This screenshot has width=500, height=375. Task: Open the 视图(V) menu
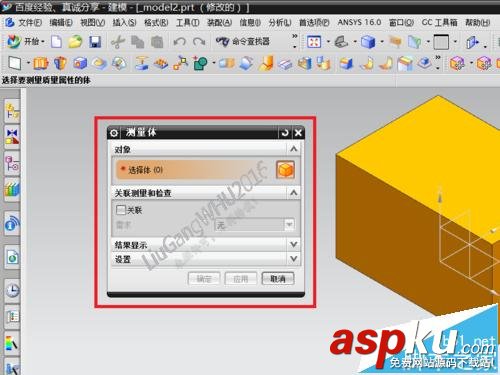[93, 22]
